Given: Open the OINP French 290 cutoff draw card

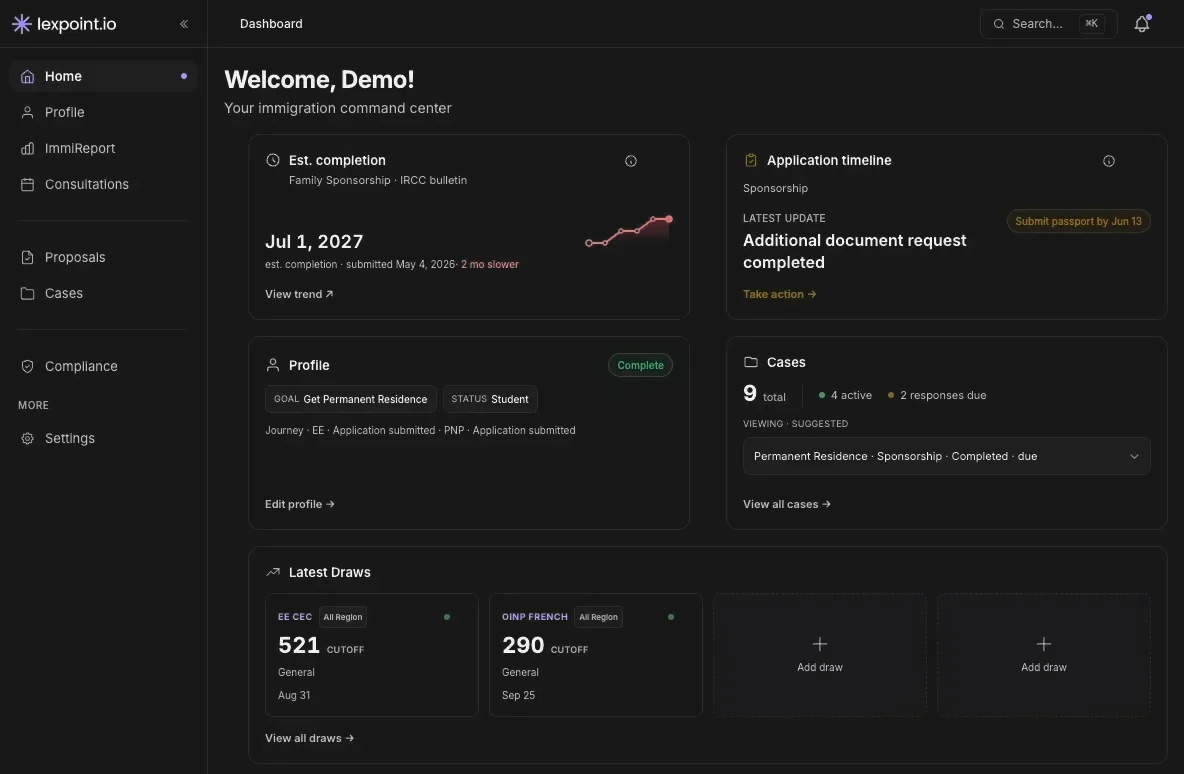Looking at the screenshot, I should pyautogui.click(x=596, y=655).
